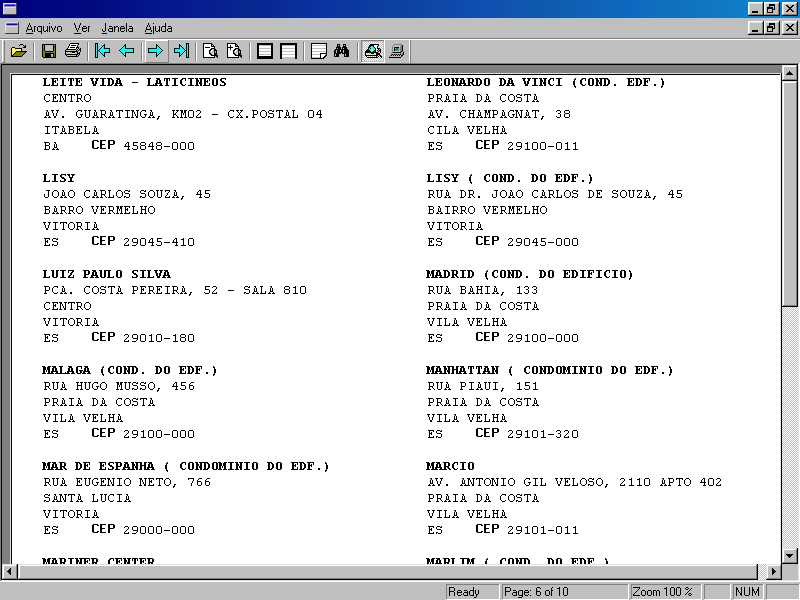Click the NUM indicator in status bar

pyautogui.click(x=747, y=592)
